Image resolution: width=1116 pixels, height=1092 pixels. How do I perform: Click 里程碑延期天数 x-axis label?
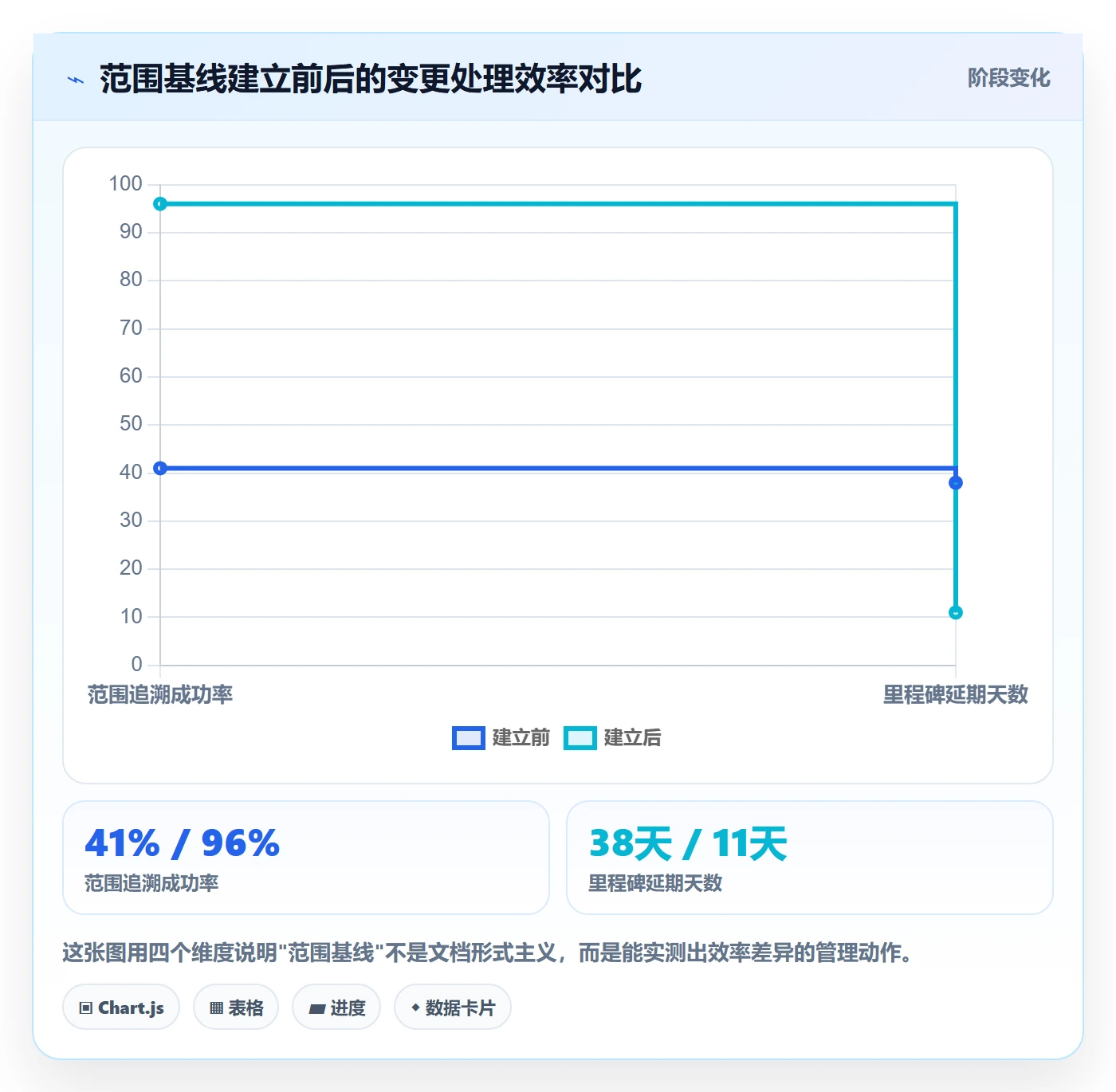[956, 695]
